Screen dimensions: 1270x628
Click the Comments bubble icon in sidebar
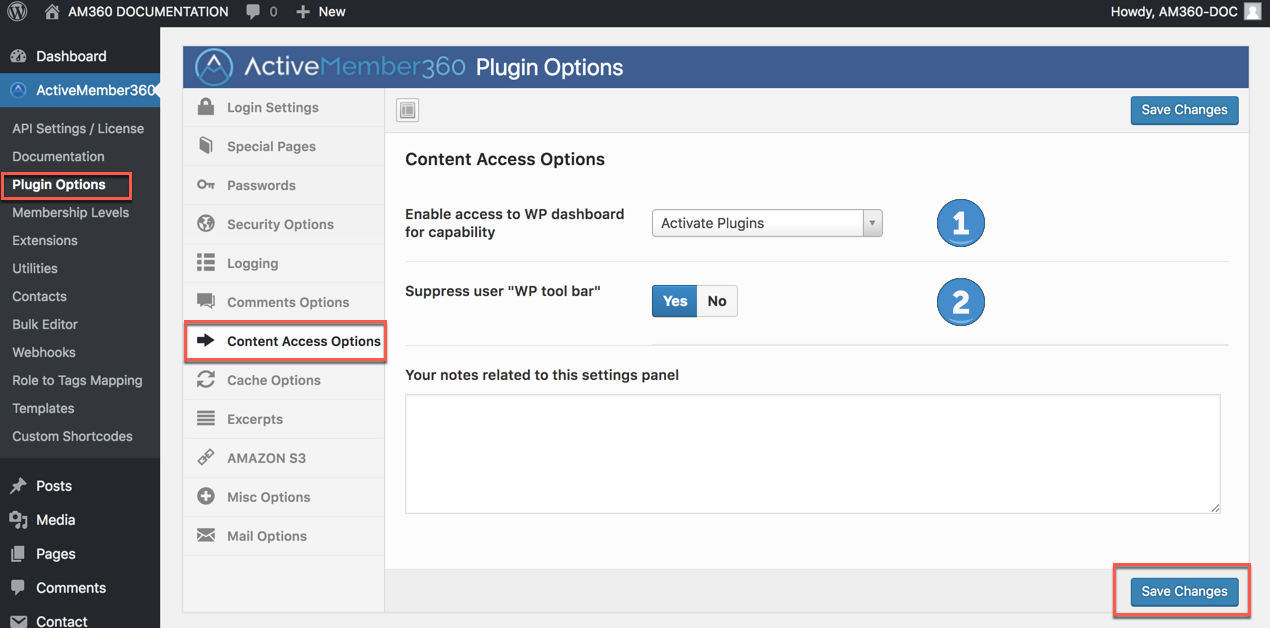[x=18, y=588]
